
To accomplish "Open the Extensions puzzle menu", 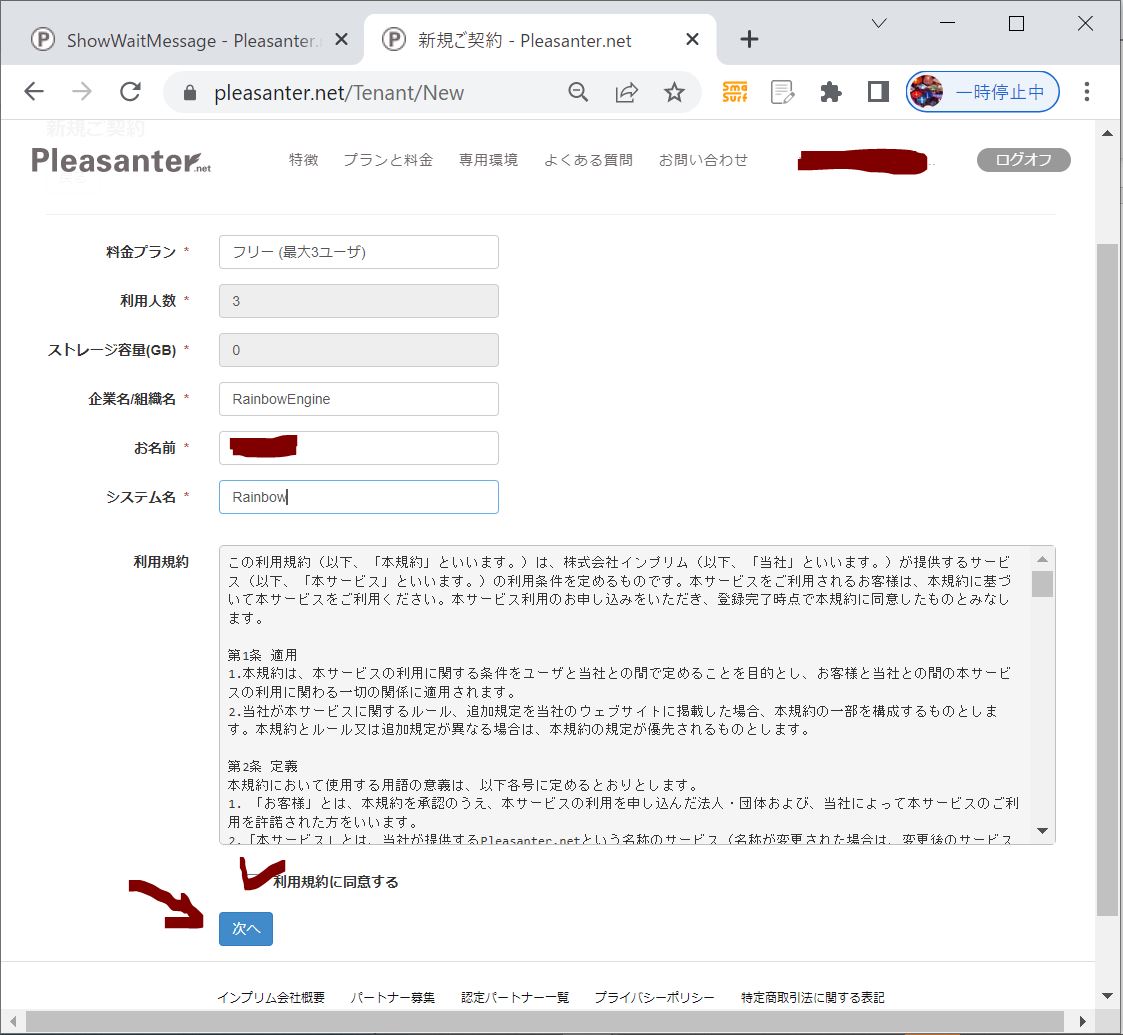I will [x=831, y=92].
